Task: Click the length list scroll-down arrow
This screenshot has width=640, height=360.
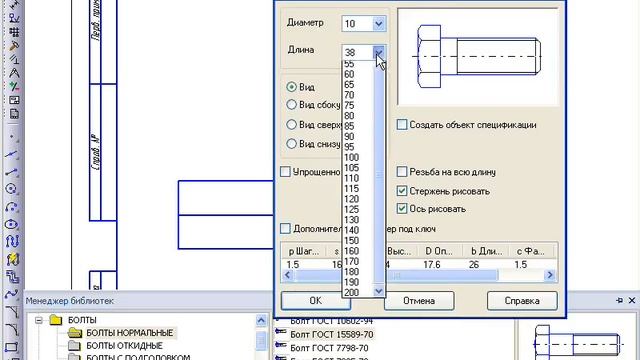Action: coord(379,291)
